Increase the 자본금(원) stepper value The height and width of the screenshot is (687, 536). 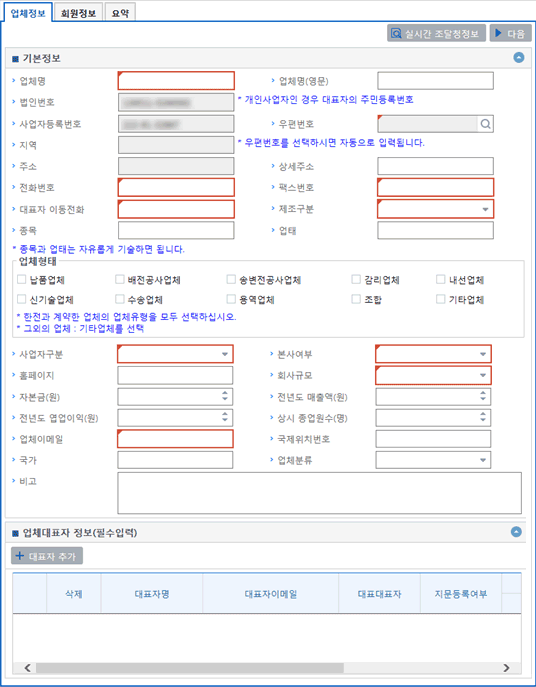pyautogui.click(x=225, y=393)
